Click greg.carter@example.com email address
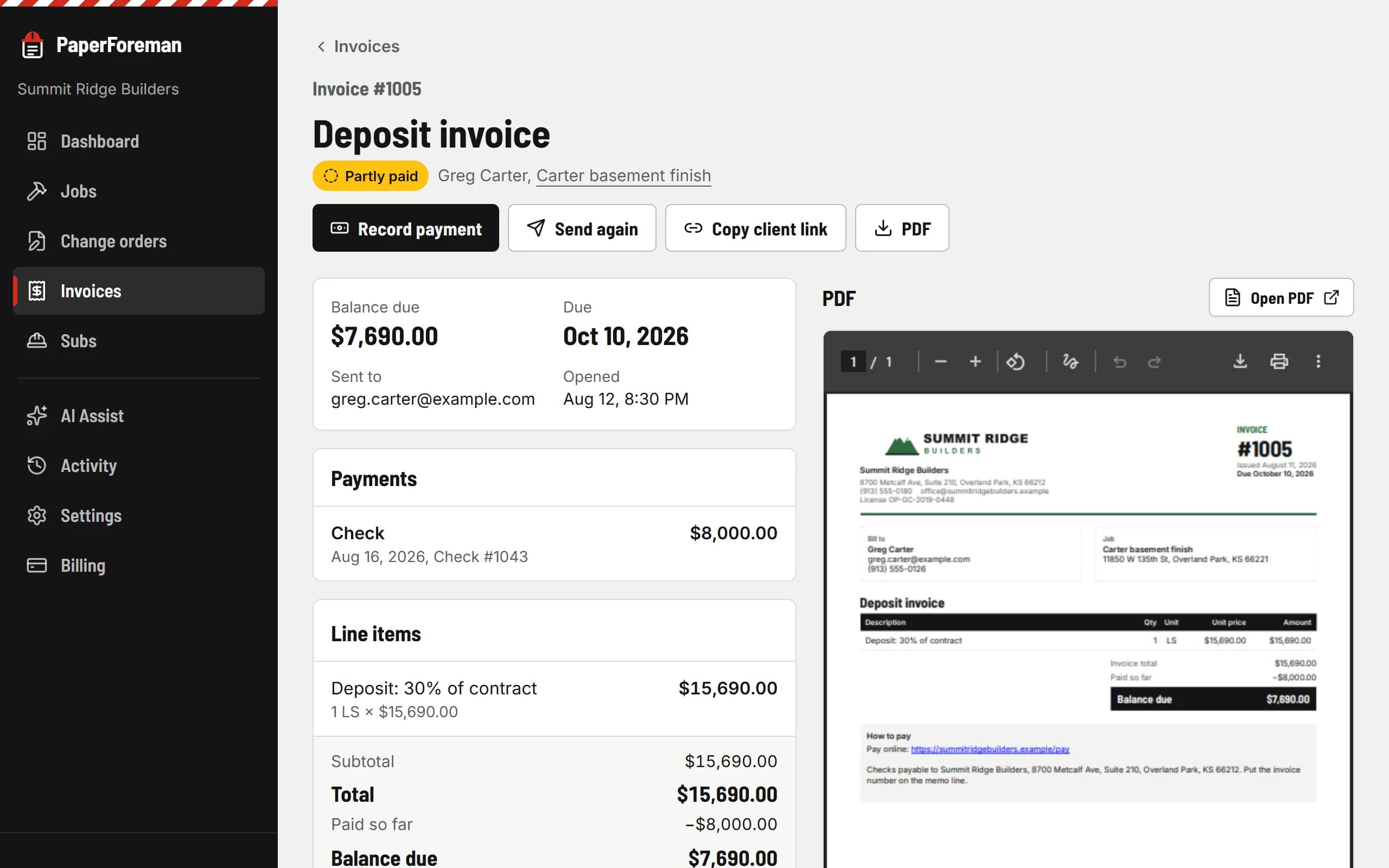This screenshot has height=868, width=1389. [x=433, y=399]
